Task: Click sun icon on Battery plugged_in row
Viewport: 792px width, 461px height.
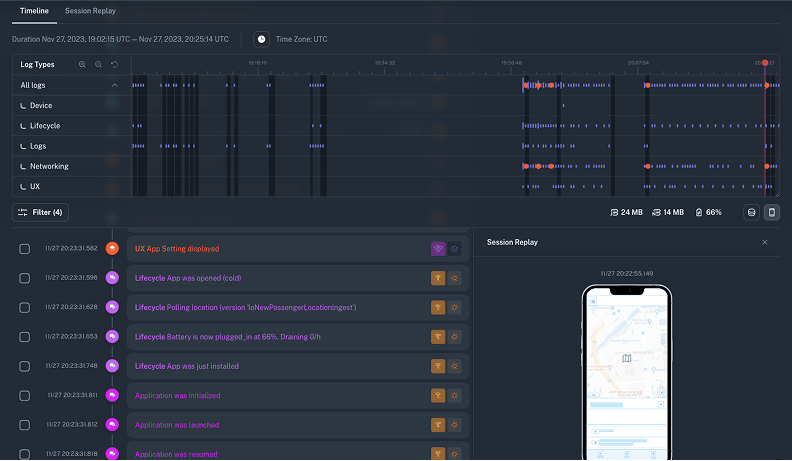Action: coord(455,336)
